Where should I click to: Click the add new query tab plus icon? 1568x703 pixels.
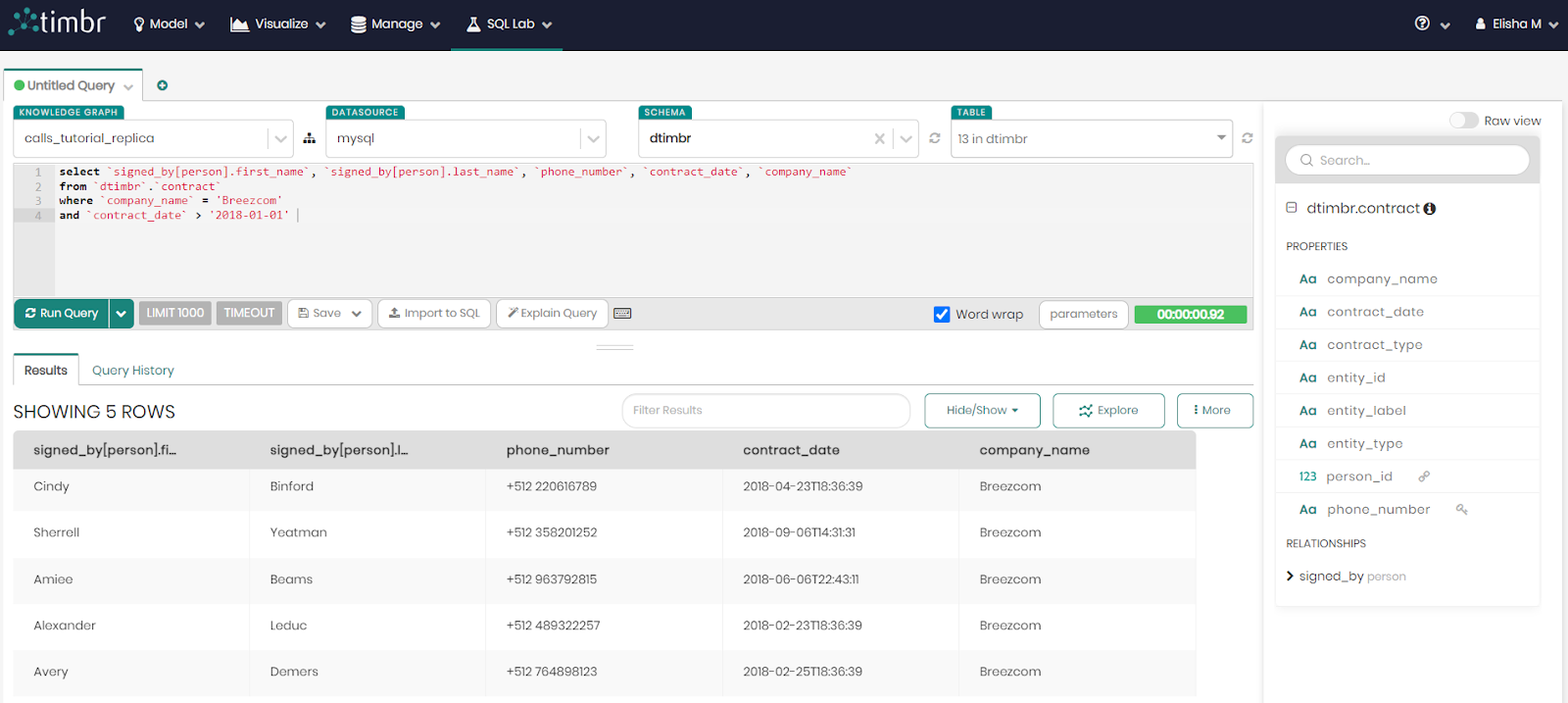[x=163, y=85]
